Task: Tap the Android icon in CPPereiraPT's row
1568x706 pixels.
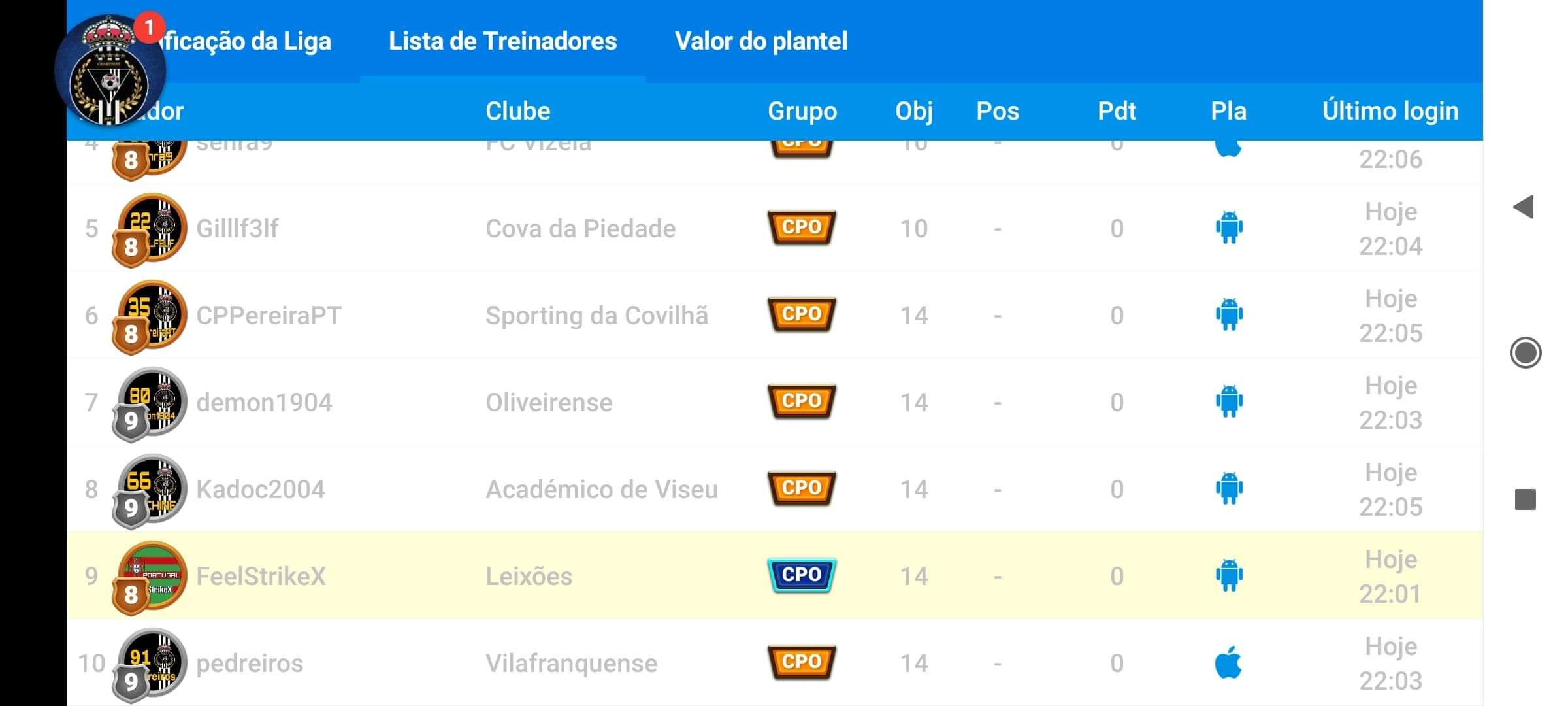Action: coord(1229,314)
